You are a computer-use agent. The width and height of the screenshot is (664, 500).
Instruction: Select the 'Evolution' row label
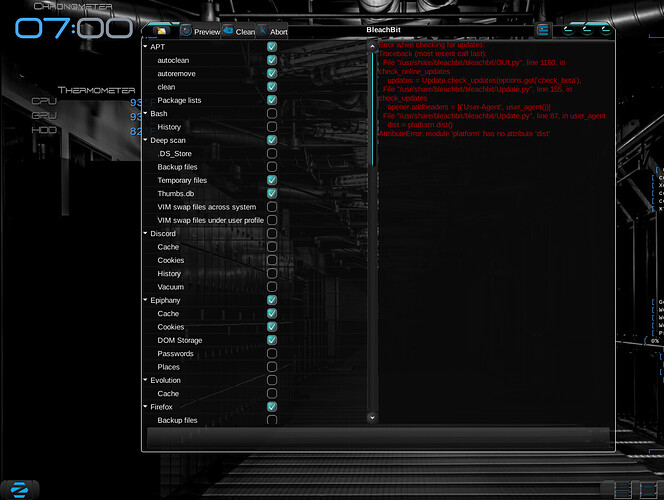click(x=165, y=380)
